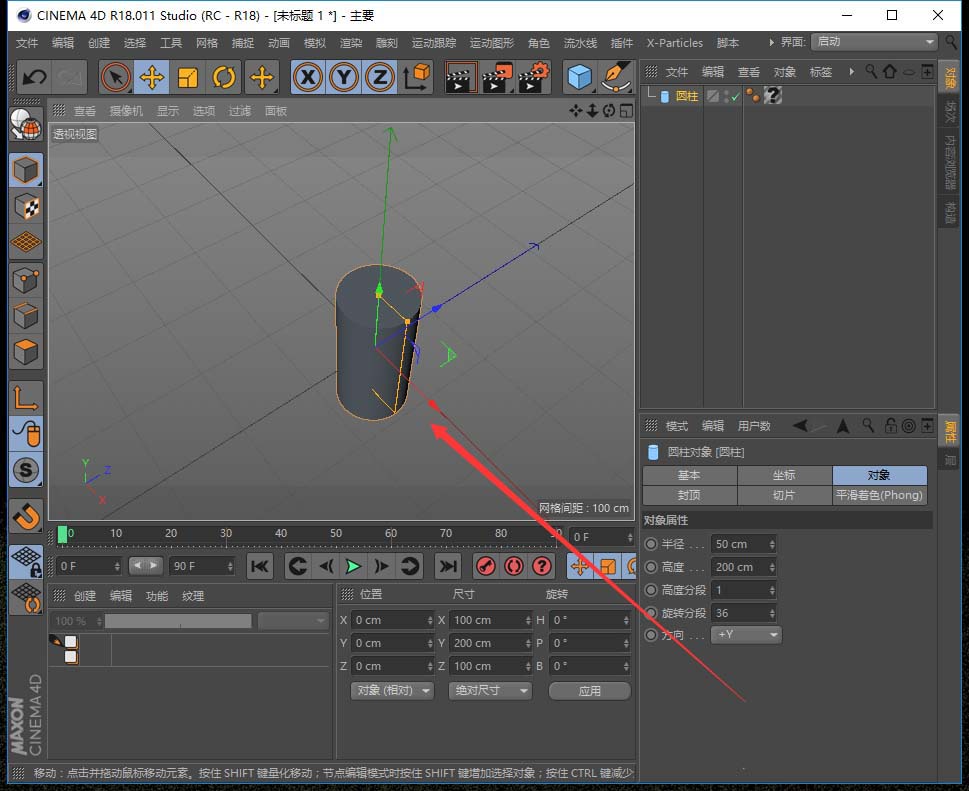The image size is (969, 791).
Task: Select the 缩放 (Scale) tool icon
Action: click(x=187, y=77)
